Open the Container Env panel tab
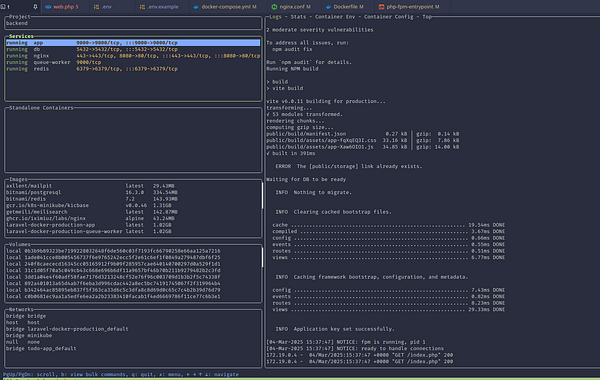 (335, 17)
